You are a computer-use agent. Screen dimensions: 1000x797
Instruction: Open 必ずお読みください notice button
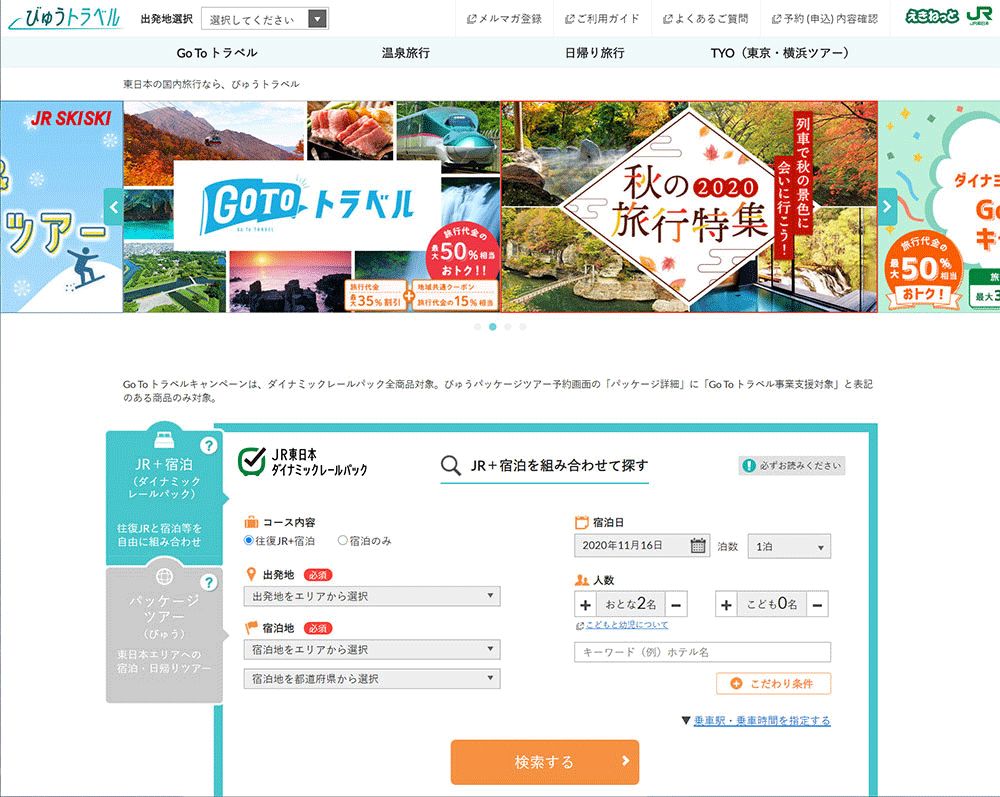coord(792,466)
